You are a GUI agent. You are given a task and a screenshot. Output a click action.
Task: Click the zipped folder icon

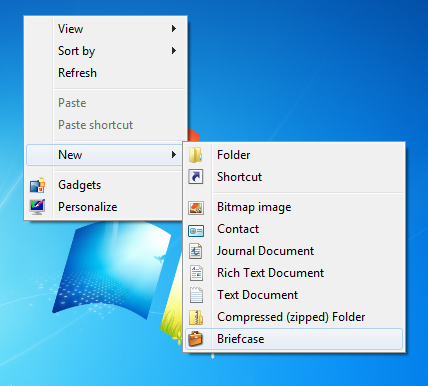click(x=196, y=317)
